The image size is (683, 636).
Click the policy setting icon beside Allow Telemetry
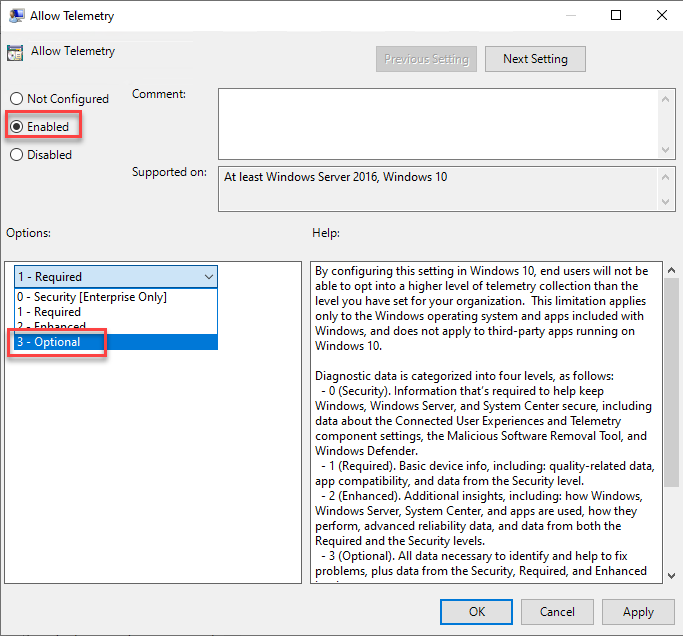point(15,53)
